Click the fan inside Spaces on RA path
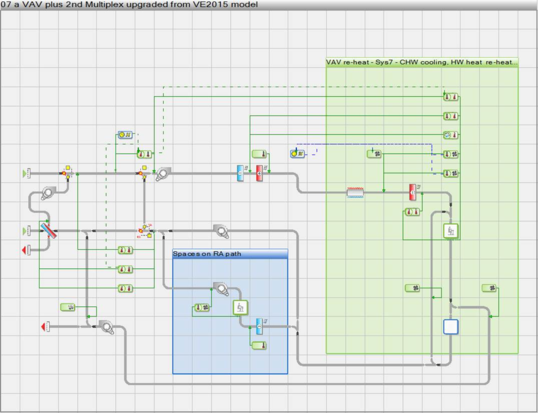This screenshot has height=413, width=538. 221,289
